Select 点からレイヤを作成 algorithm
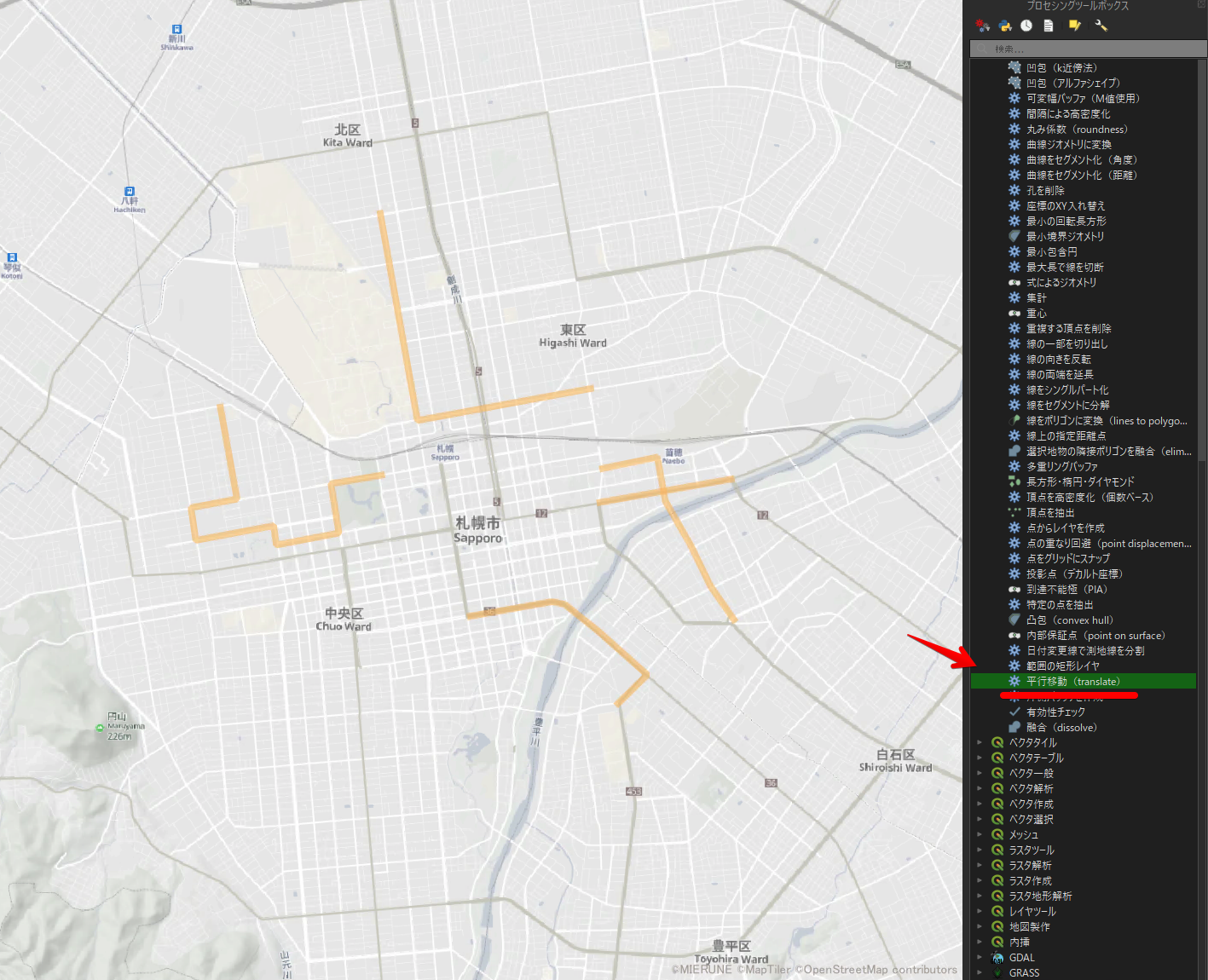1208x980 pixels. pos(1066,528)
